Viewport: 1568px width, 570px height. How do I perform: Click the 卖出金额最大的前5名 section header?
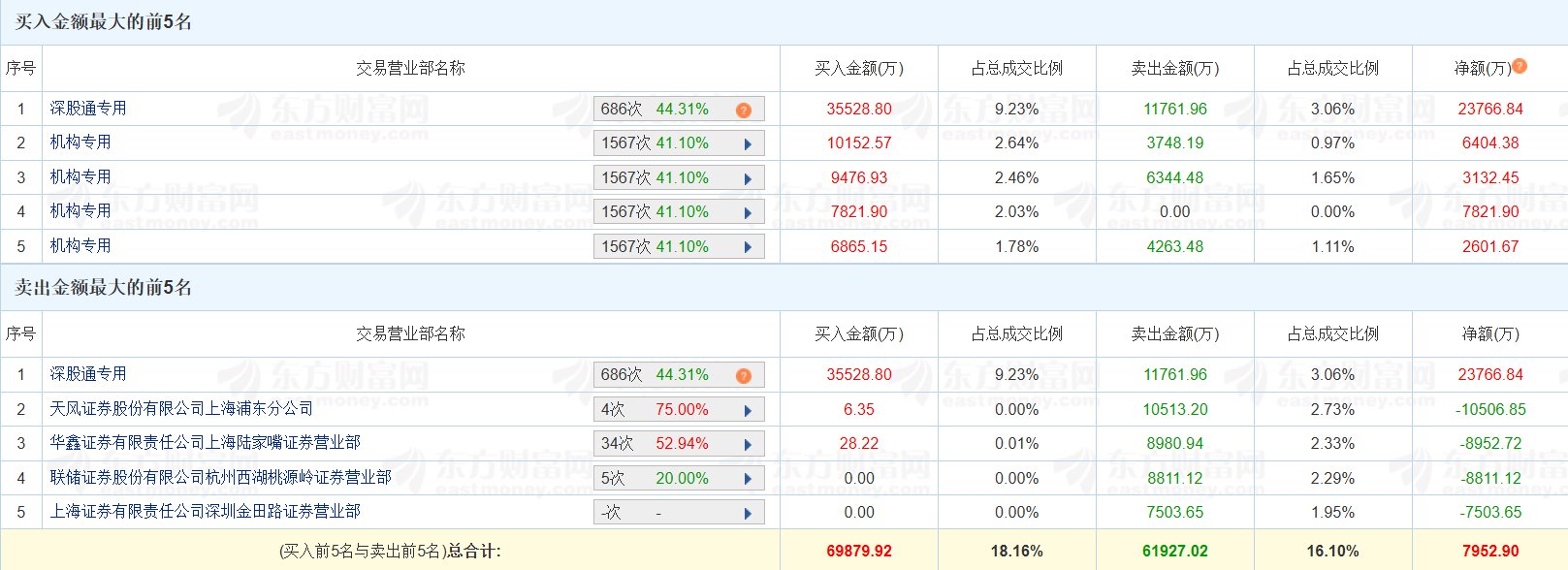click(103, 288)
